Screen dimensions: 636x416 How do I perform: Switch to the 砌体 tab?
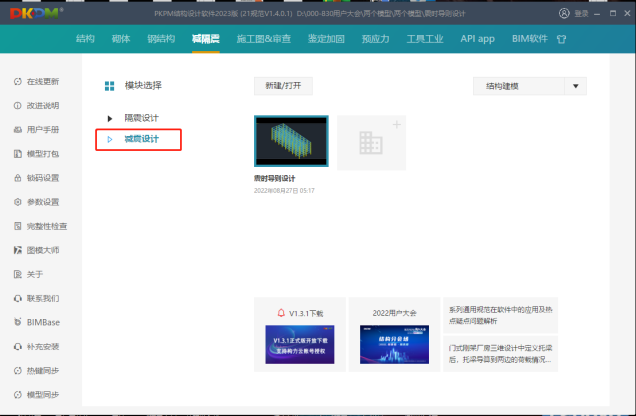[121, 39]
